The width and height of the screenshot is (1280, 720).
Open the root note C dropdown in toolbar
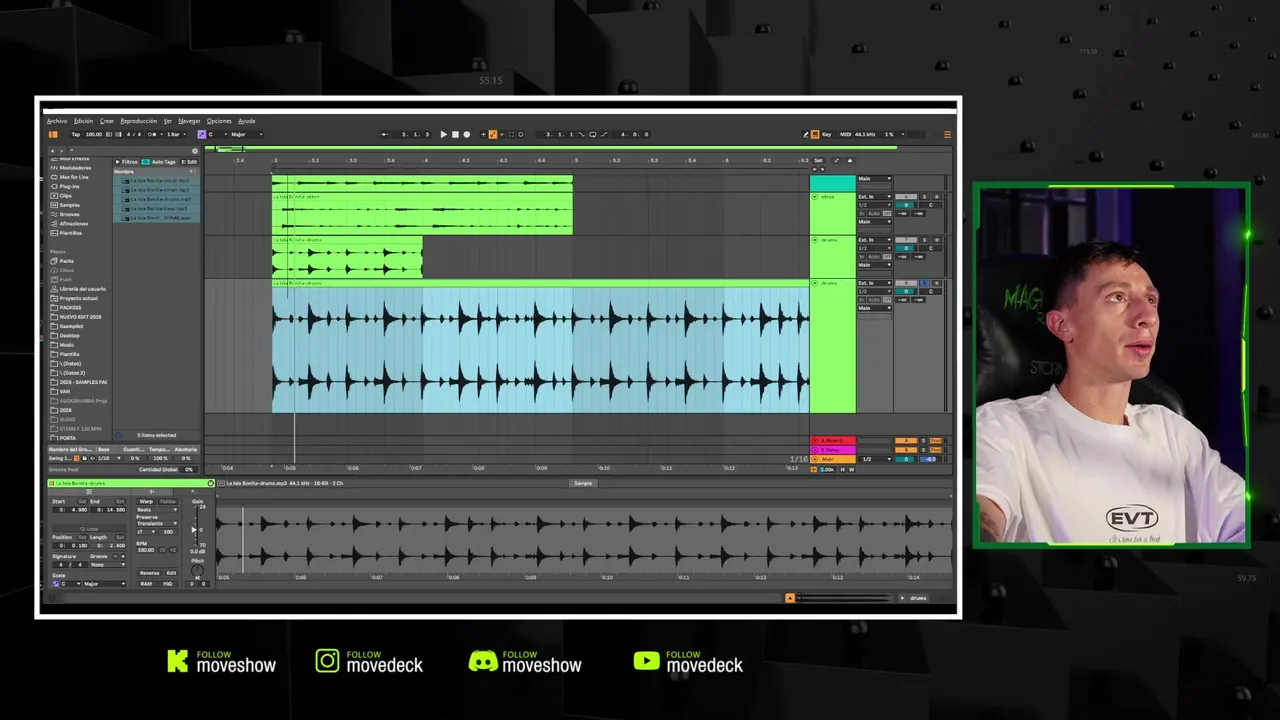click(x=218, y=134)
